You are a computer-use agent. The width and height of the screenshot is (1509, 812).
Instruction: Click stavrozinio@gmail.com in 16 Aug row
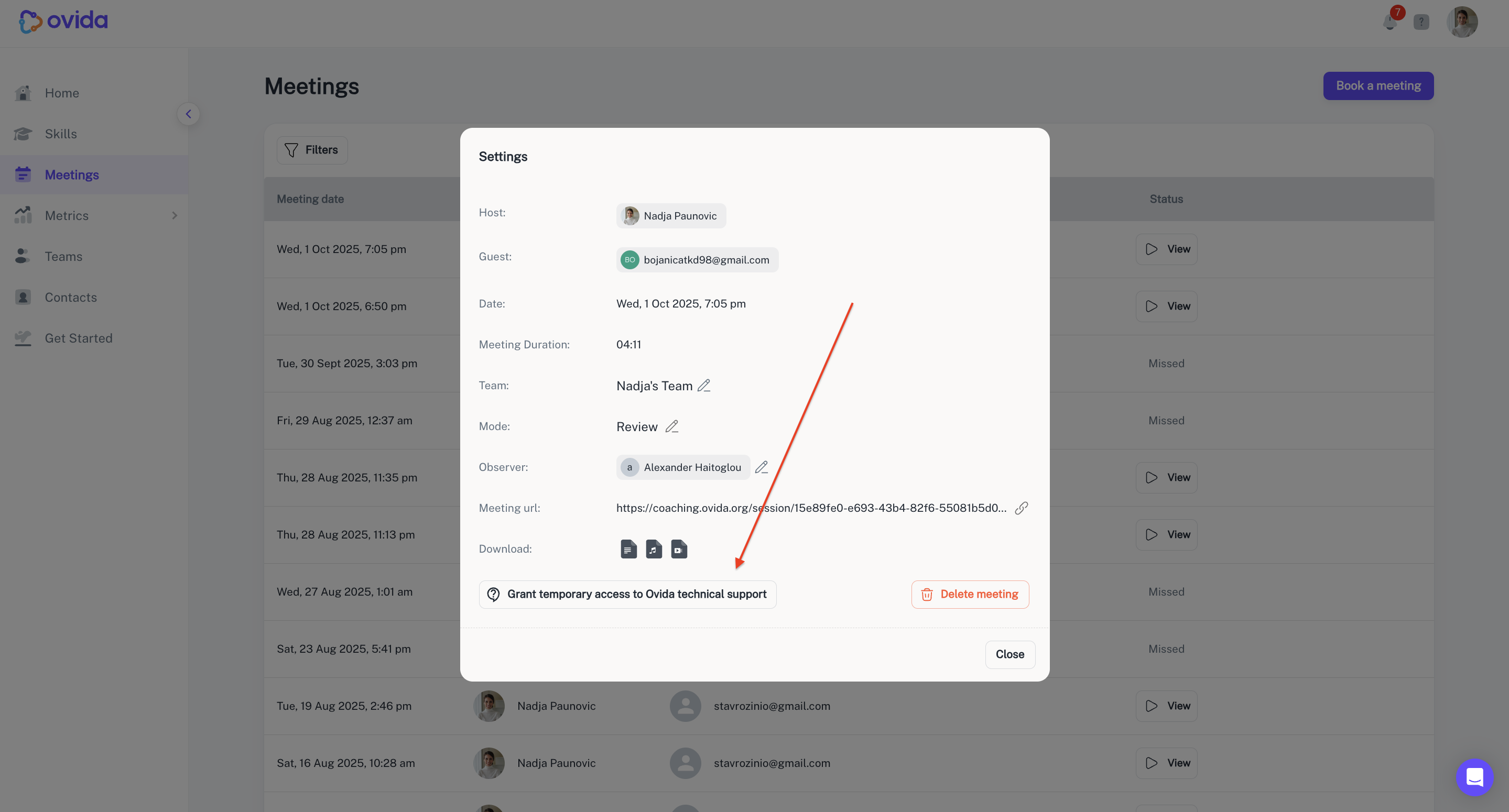(x=772, y=763)
